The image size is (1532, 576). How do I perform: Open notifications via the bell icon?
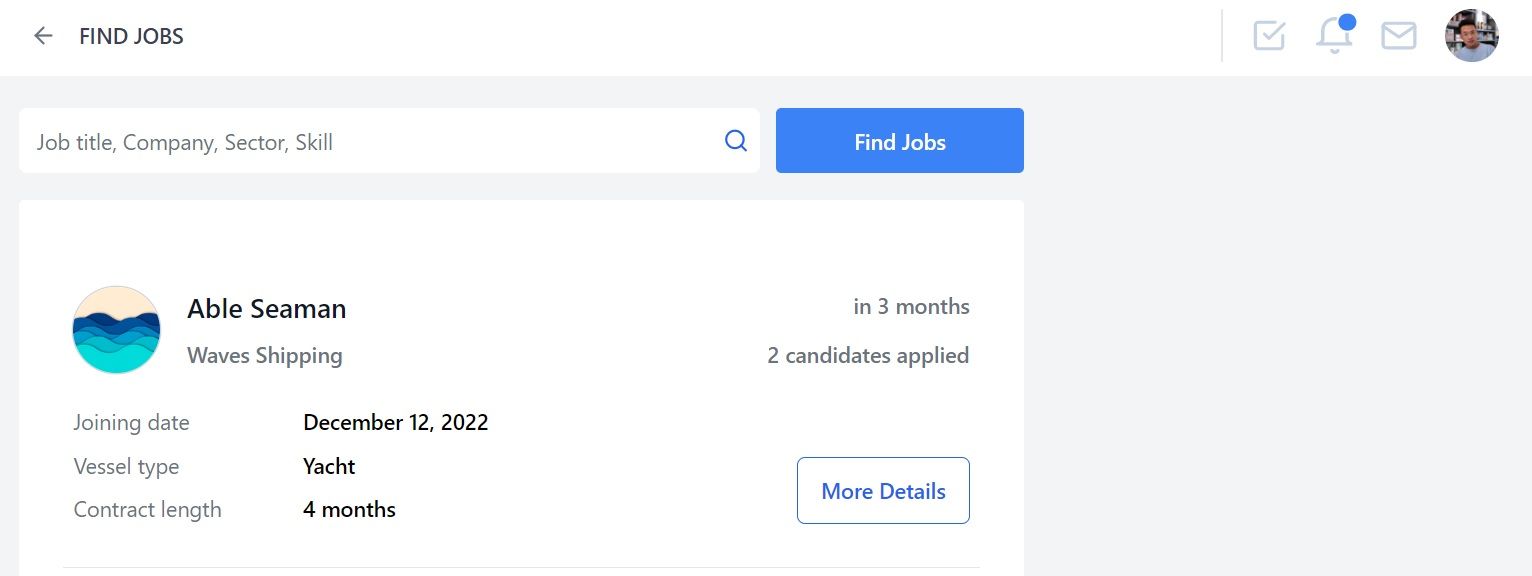1333,36
